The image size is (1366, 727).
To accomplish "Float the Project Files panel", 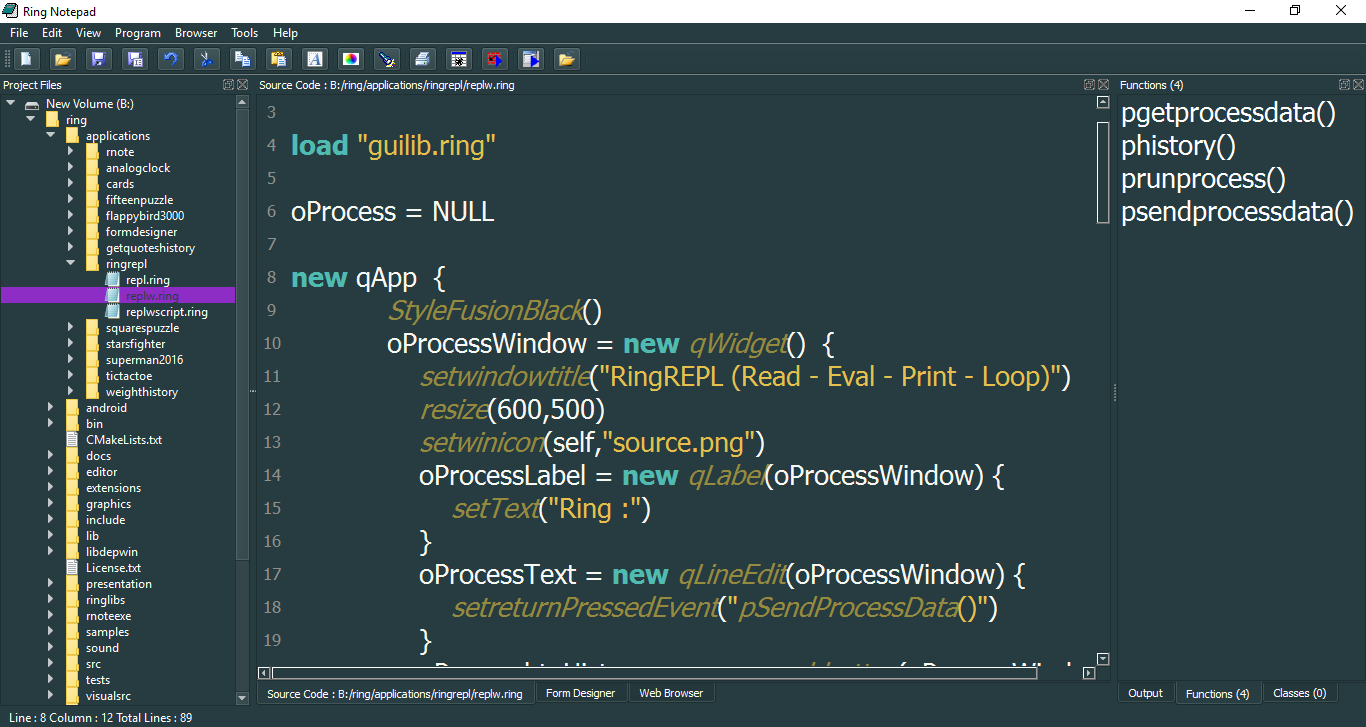I will 228,85.
